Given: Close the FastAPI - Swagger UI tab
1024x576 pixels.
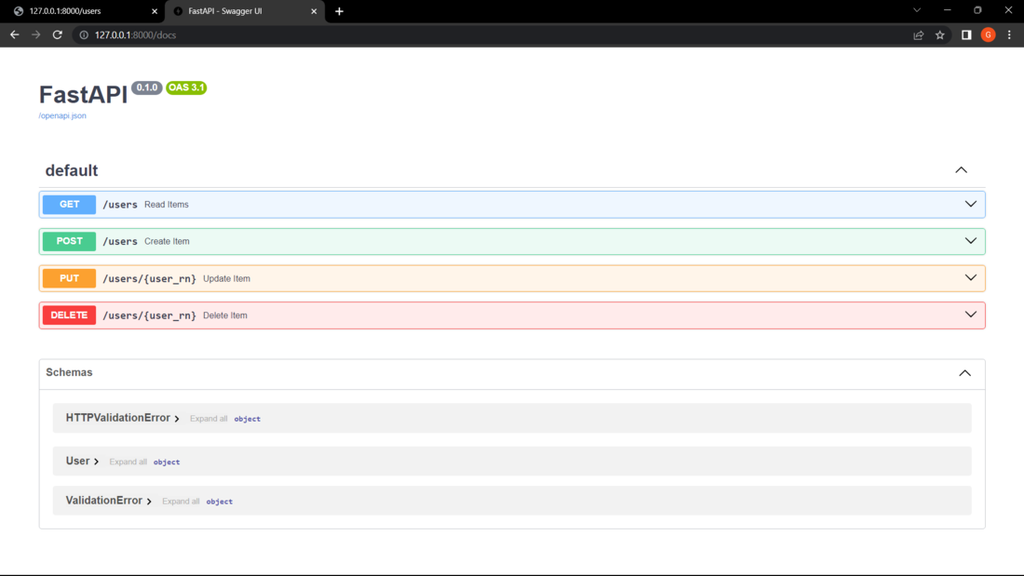Looking at the screenshot, I should pos(313,11).
